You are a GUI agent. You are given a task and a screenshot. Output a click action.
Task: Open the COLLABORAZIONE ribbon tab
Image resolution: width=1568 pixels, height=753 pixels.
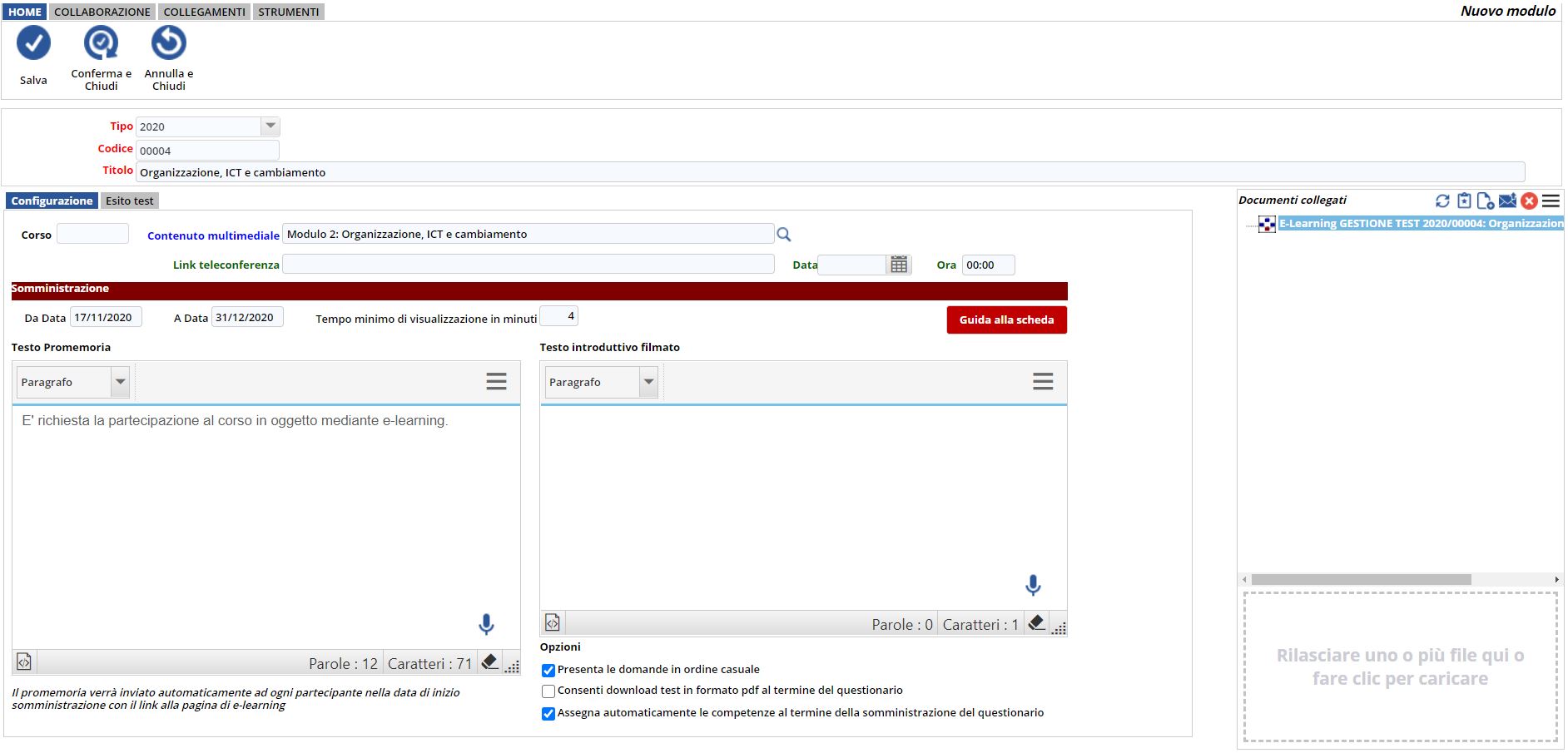pos(102,12)
